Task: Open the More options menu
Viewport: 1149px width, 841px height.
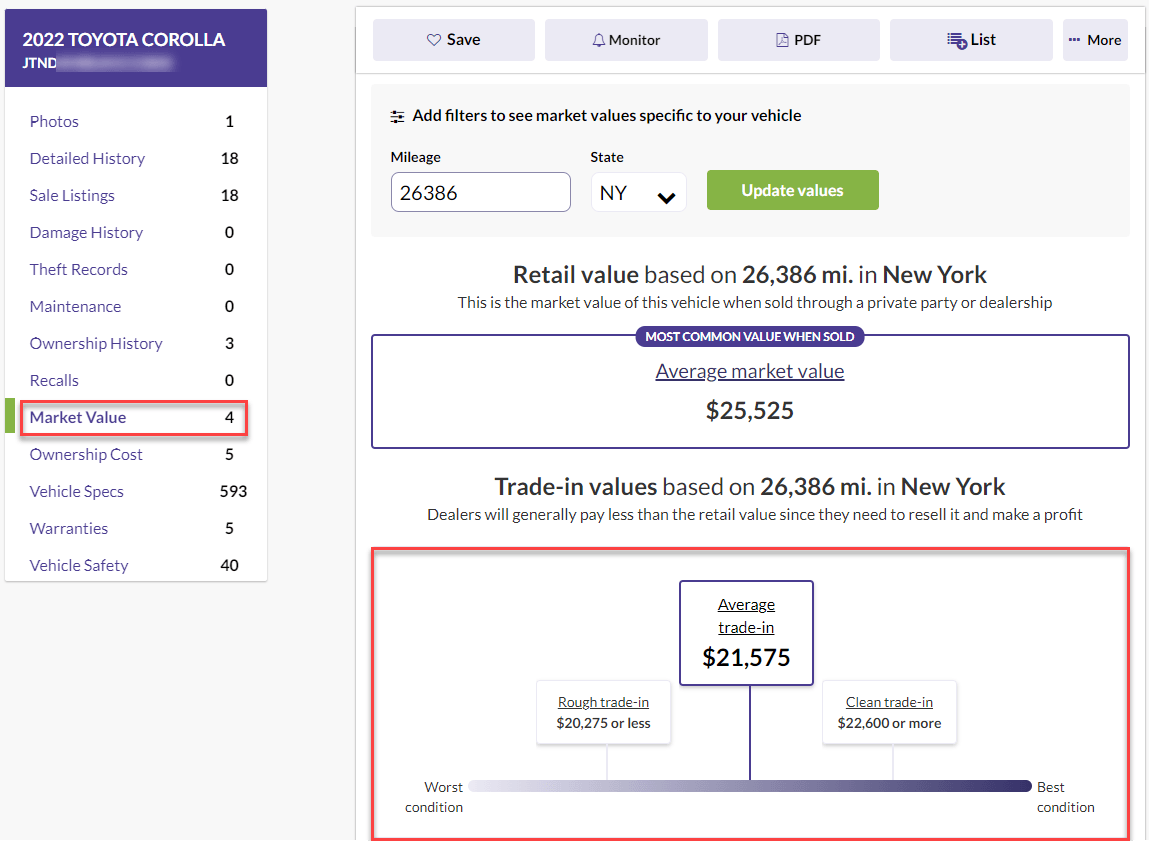Action: pos(1095,40)
